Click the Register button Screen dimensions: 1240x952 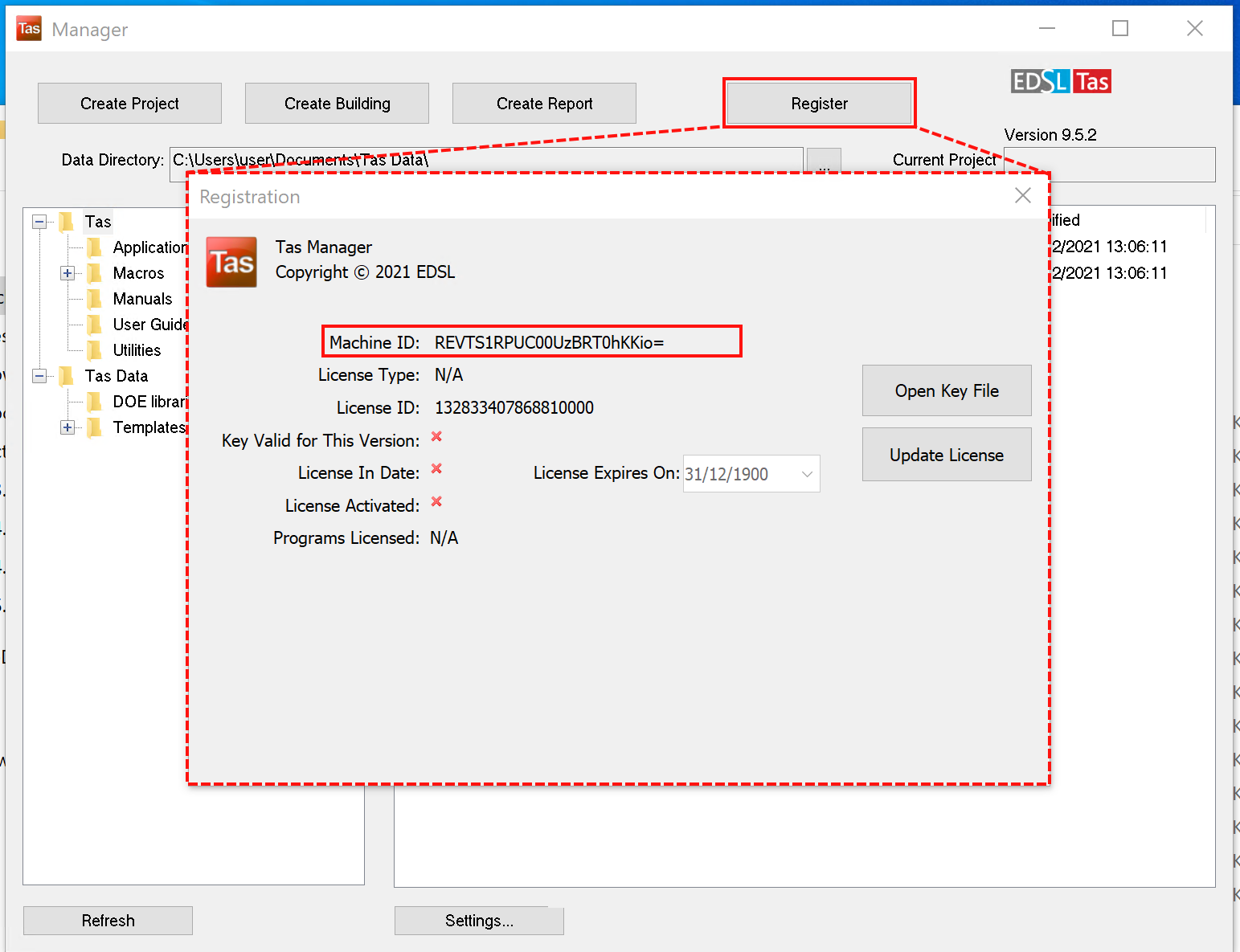819,104
